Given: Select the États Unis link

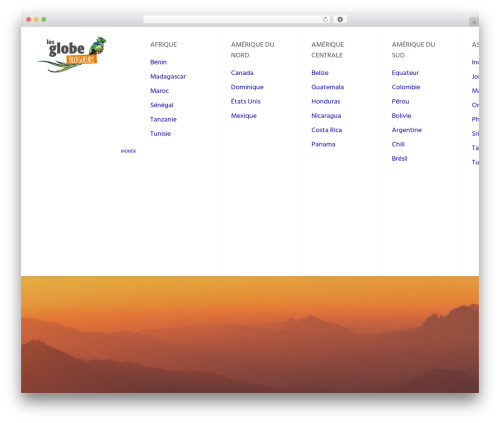Looking at the screenshot, I should 246,102.
